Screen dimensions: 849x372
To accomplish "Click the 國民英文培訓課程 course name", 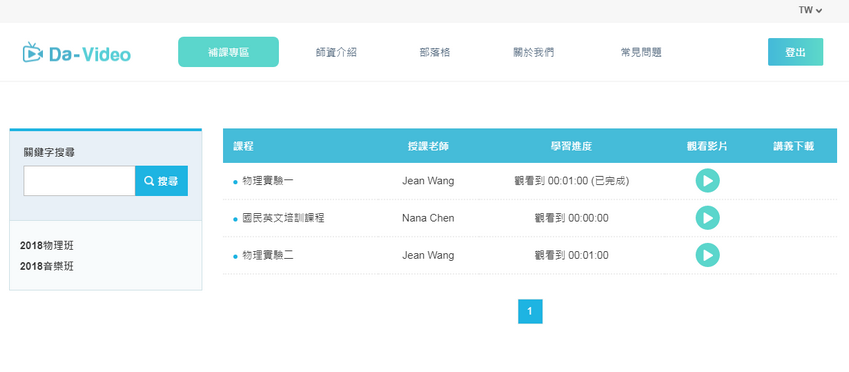I will pos(283,218).
